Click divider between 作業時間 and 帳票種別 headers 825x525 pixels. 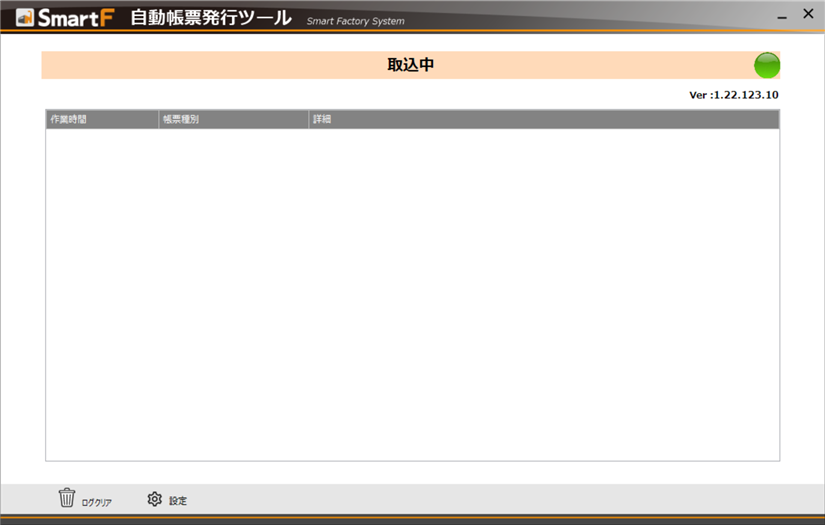(x=159, y=119)
